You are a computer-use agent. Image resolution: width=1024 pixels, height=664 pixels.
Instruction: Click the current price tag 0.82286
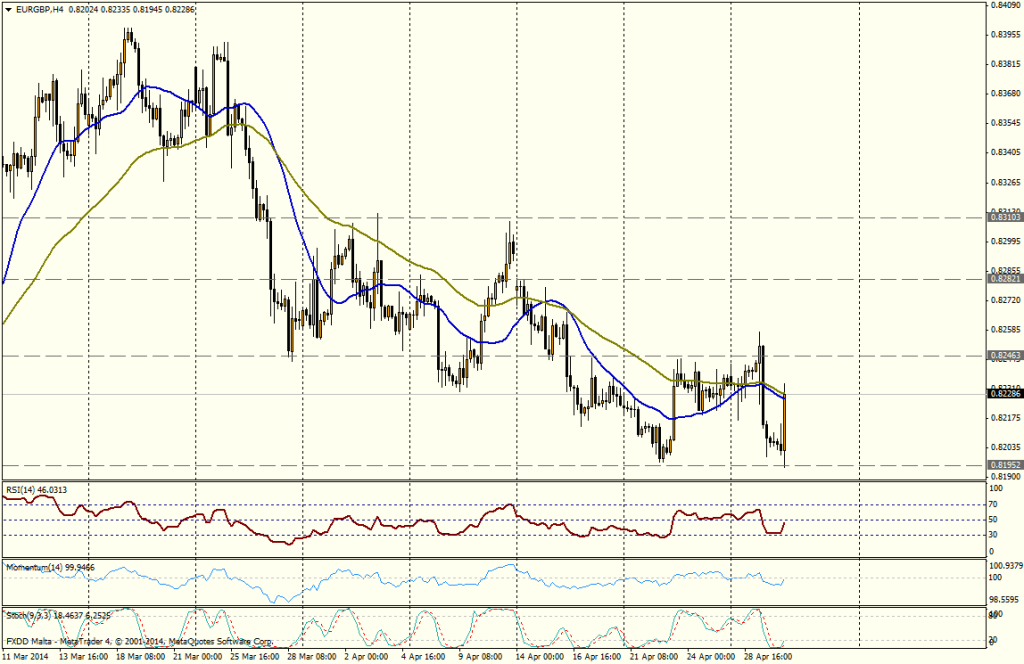(x=1003, y=394)
